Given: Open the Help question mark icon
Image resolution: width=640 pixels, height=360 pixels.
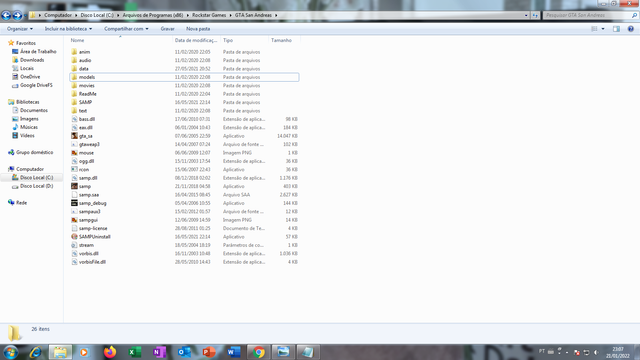Looking at the screenshot, I should pyautogui.click(x=631, y=29).
